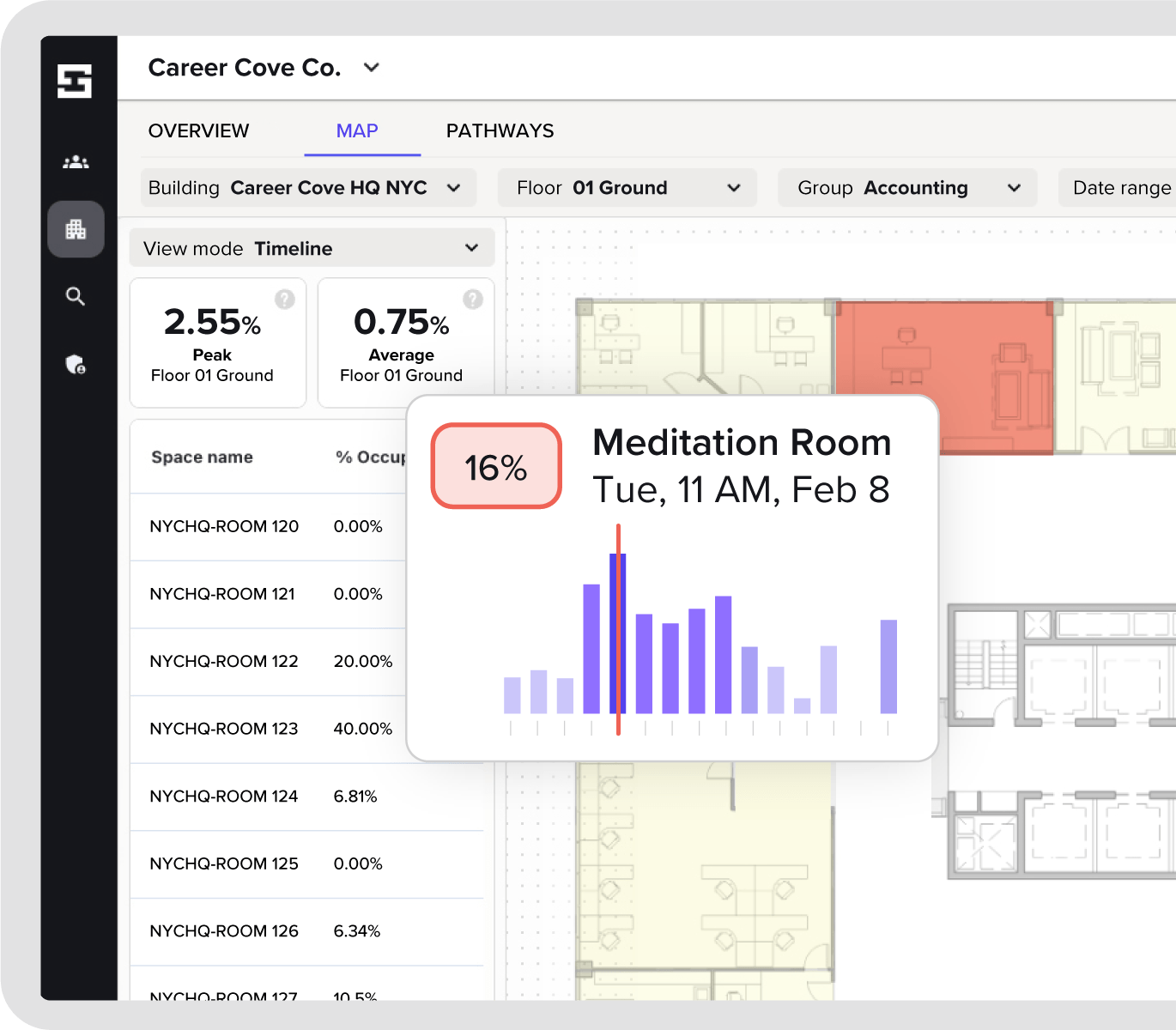Sort by Space name column header
The height and width of the screenshot is (1030, 1176).
[202, 457]
